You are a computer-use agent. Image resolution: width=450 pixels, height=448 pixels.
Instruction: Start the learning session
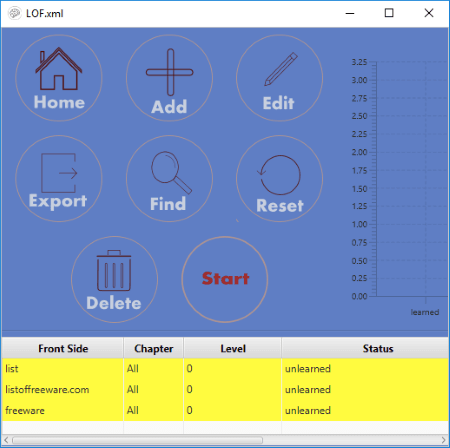click(225, 279)
